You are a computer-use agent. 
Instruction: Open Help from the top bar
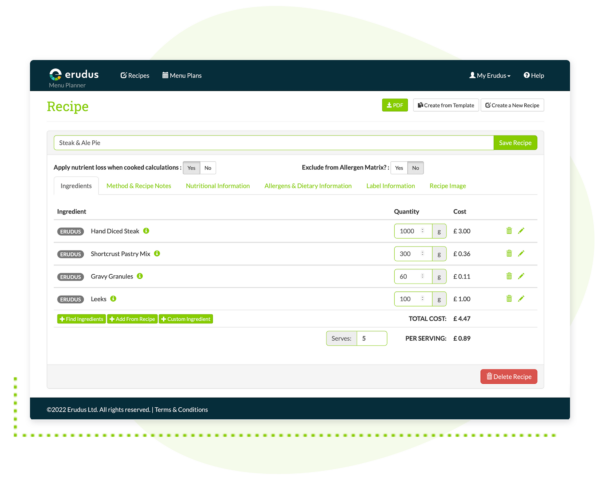(534, 76)
